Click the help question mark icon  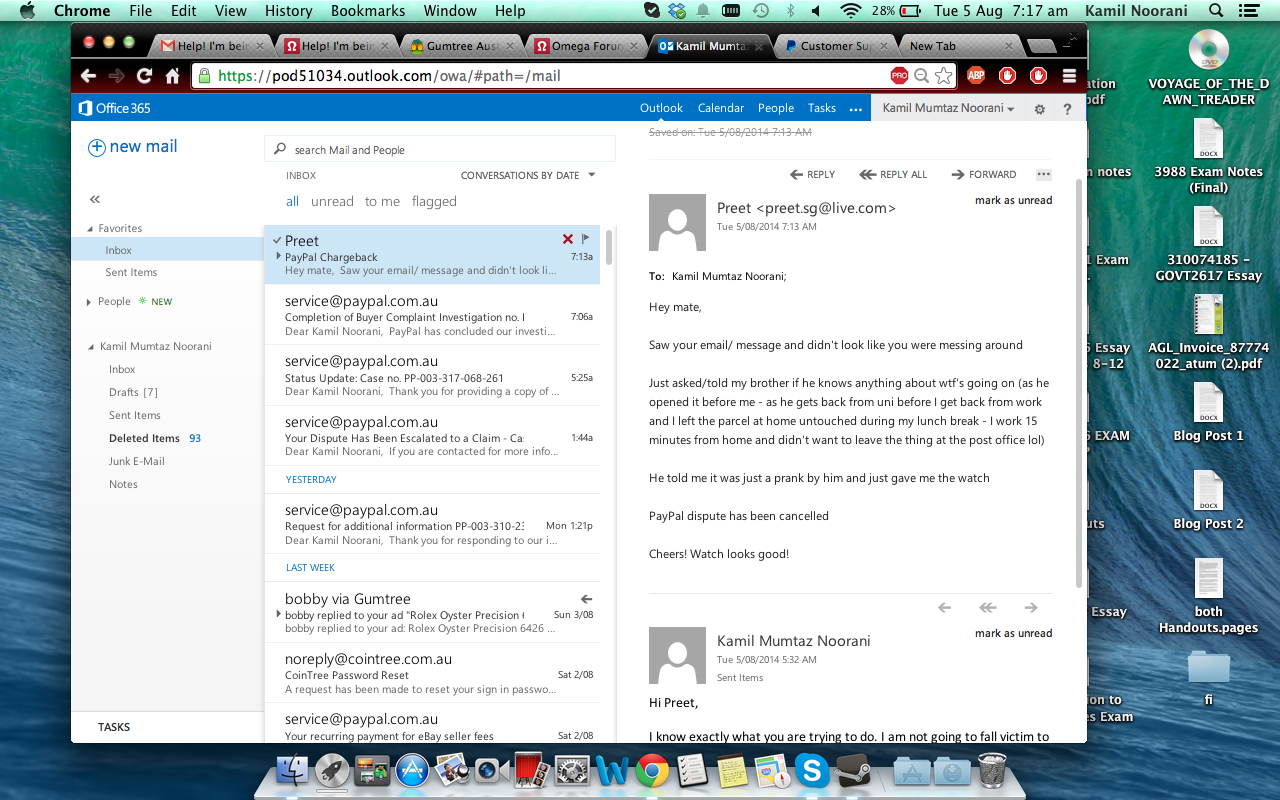coord(1067,109)
